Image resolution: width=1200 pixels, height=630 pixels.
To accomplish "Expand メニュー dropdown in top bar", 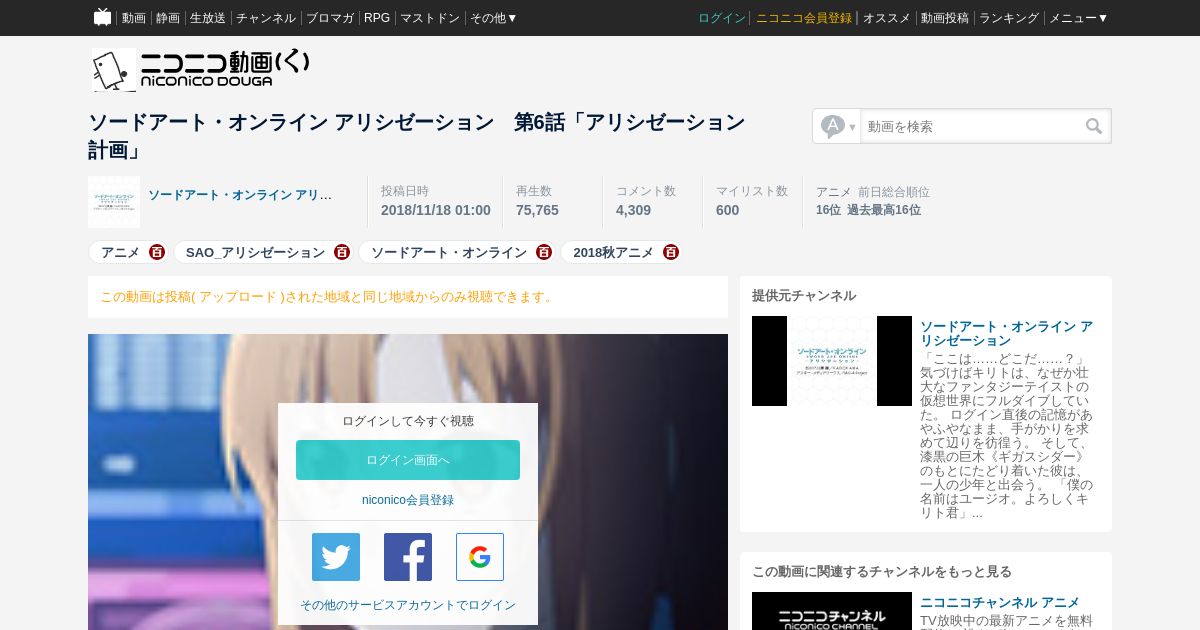I will point(1078,18).
